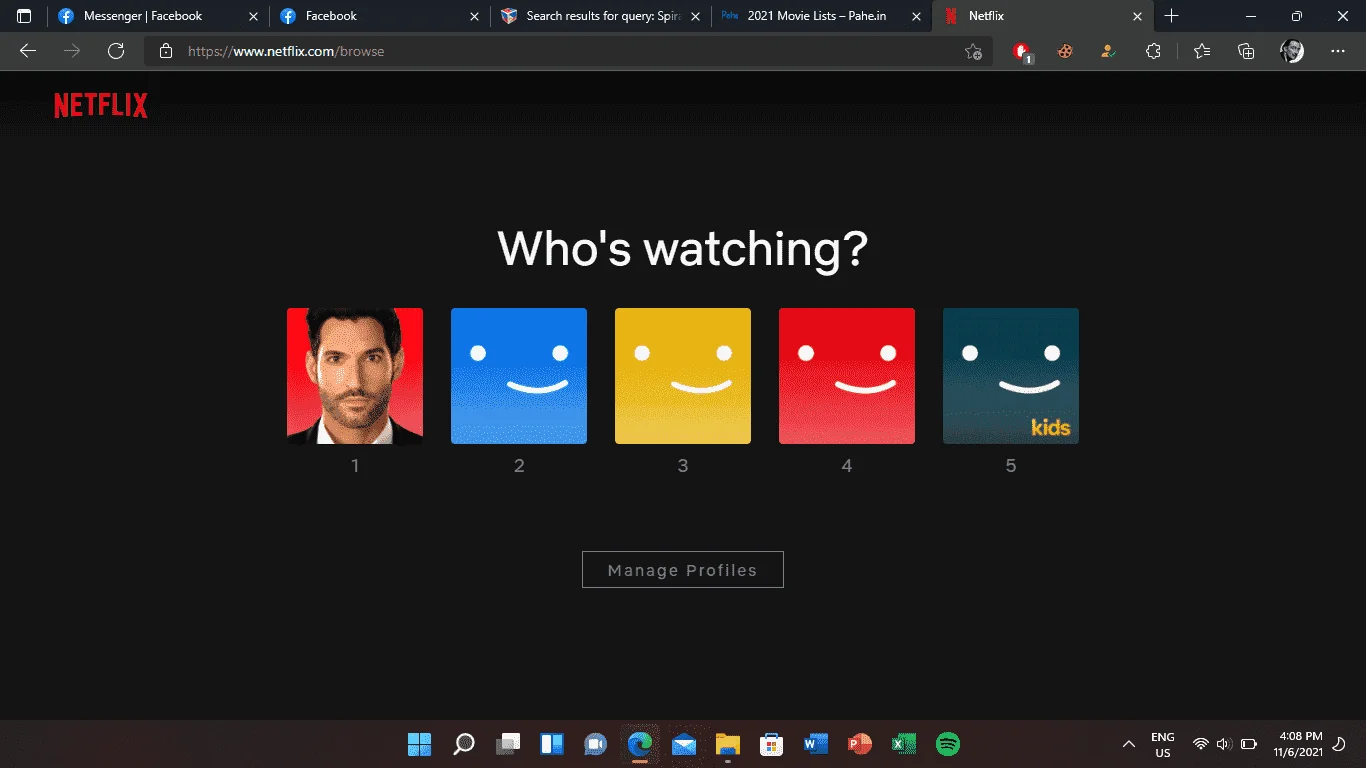Click Microsoft Edge taskbar icon
This screenshot has height=768, width=1366.
click(640, 744)
